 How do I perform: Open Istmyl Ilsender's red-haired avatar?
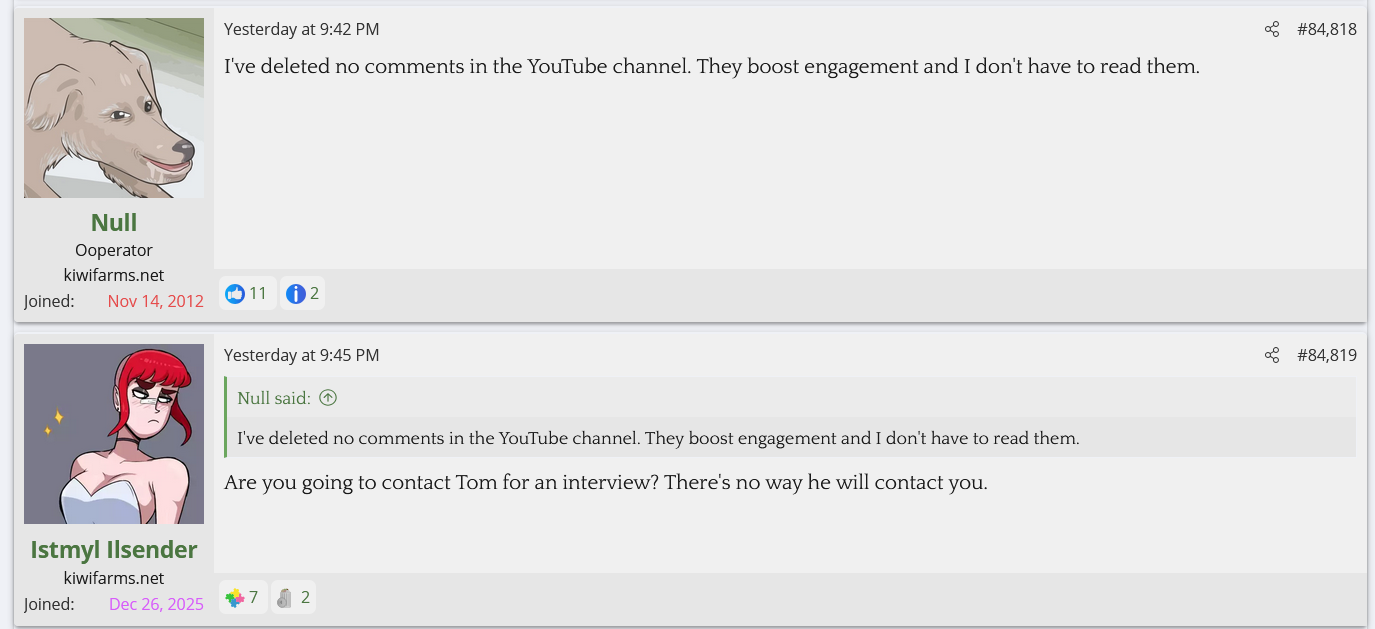pos(114,434)
